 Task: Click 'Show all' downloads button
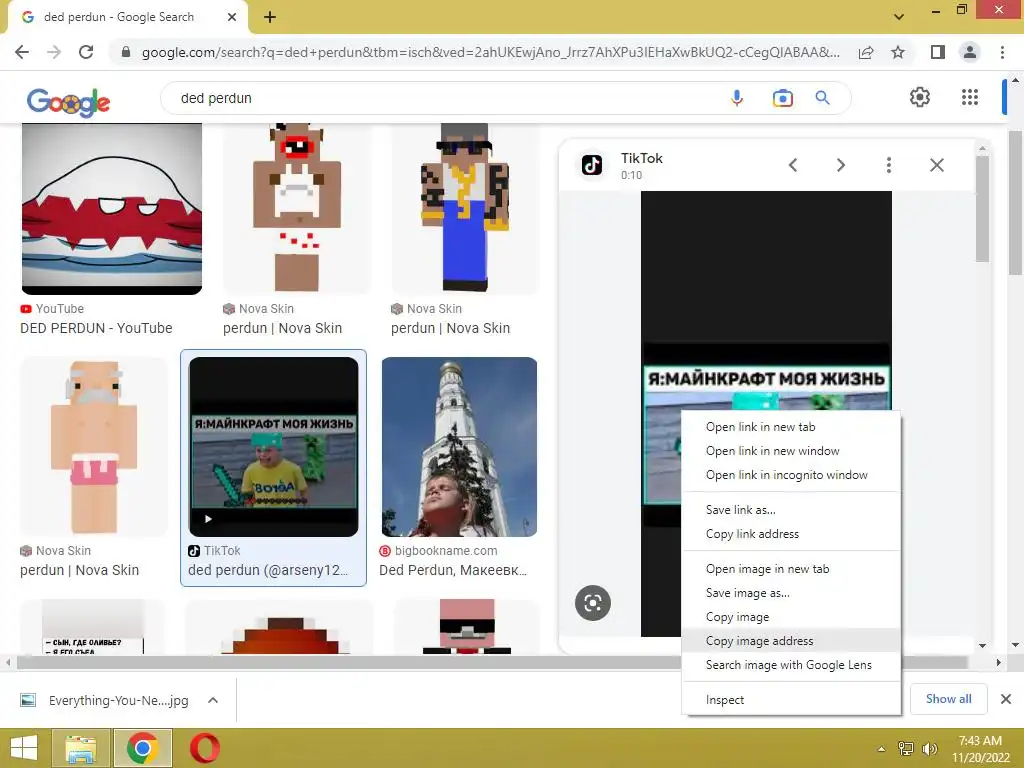[948, 699]
